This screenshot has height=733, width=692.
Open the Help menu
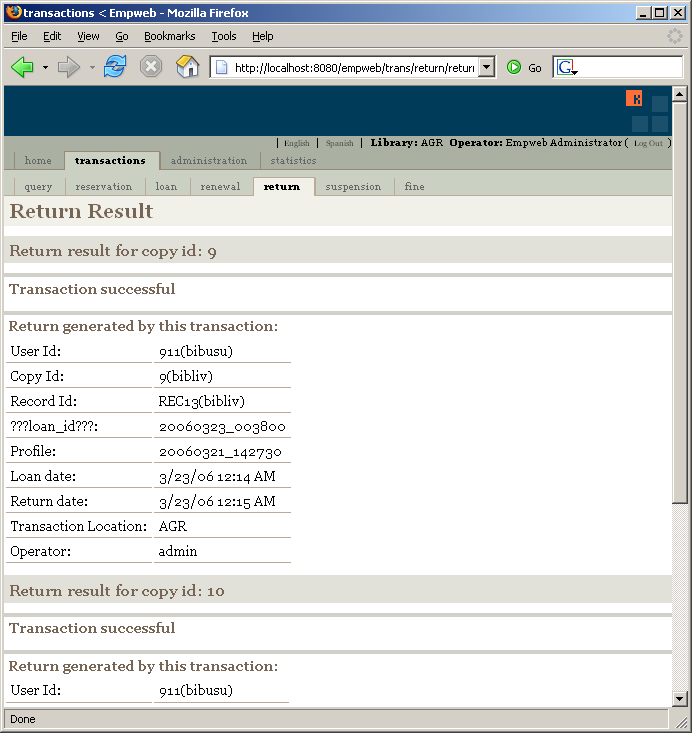coord(262,36)
